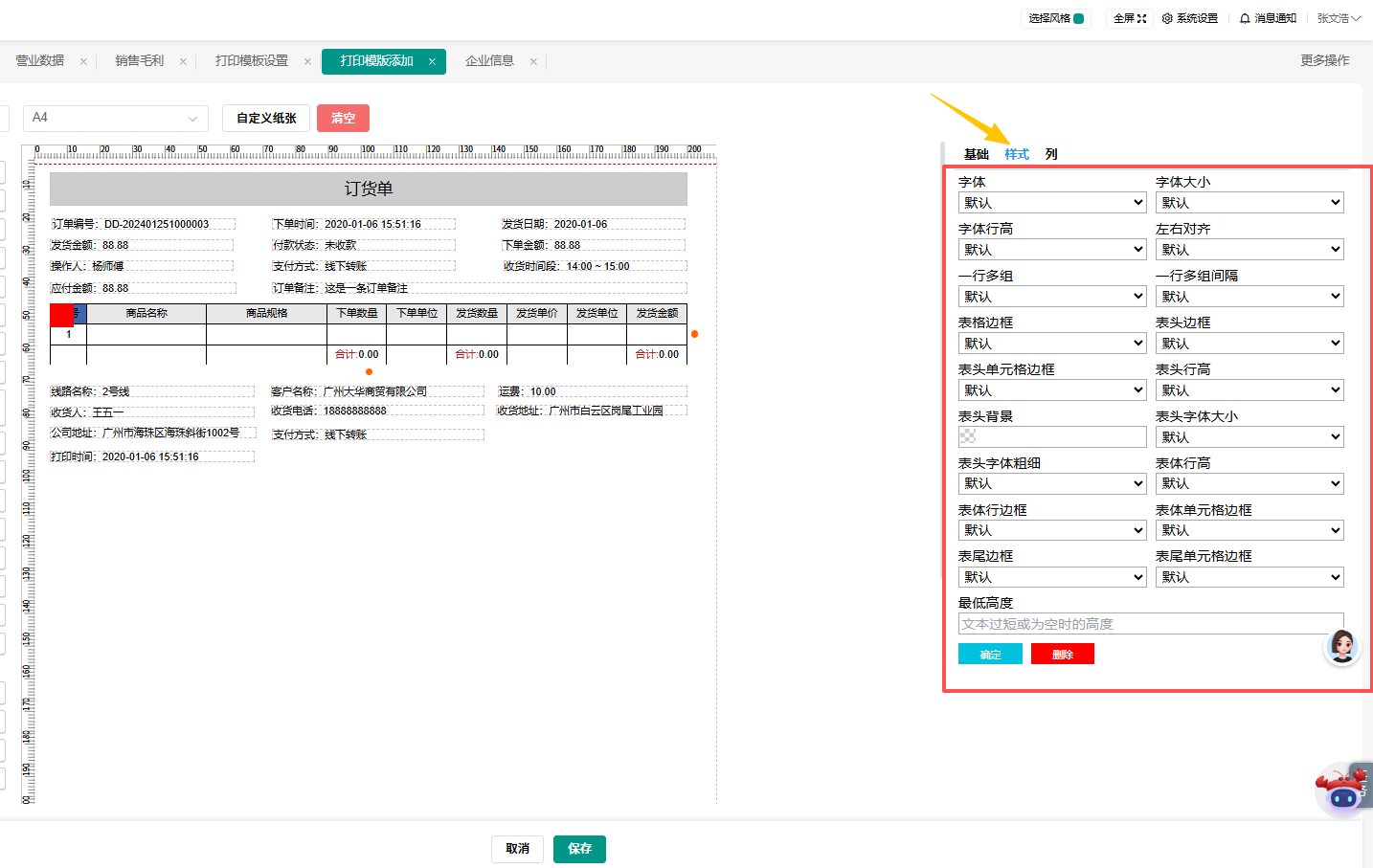Select the 订货单 title block
This screenshot has height=868, width=1373.
(x=369, y=189)
